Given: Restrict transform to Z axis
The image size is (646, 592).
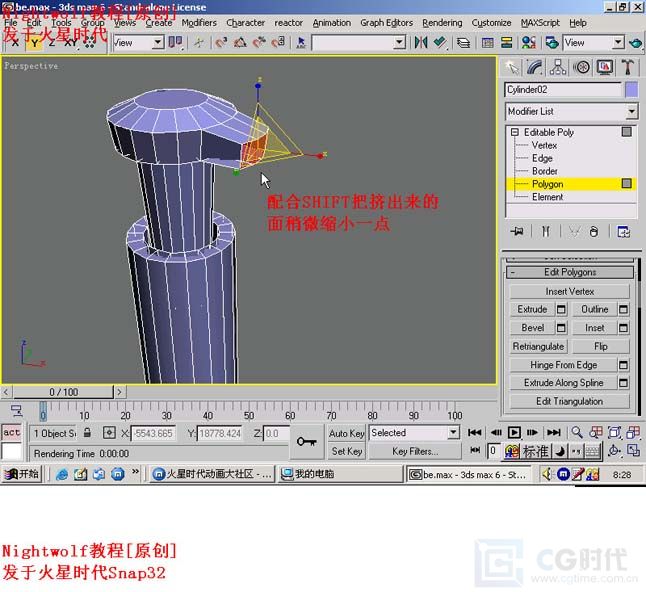Looking at the screenshot, I should [51, 42].
